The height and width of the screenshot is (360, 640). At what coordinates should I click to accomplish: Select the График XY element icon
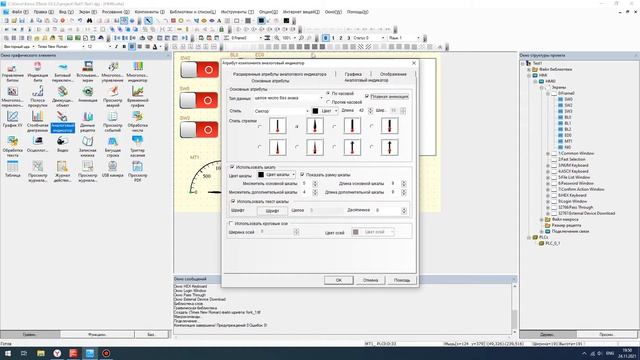coord(12,119)
